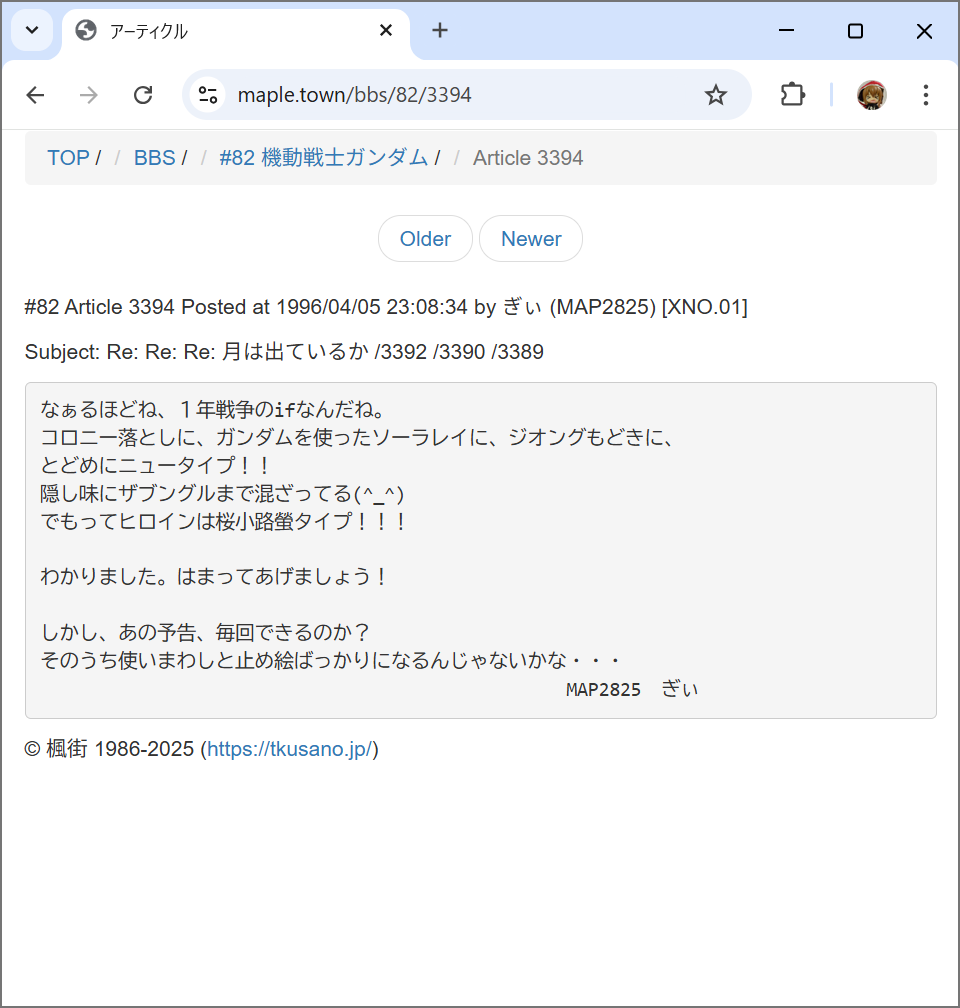Click the address bar URL field
This screenshot has width=960, height=1008.
point(450,95)
